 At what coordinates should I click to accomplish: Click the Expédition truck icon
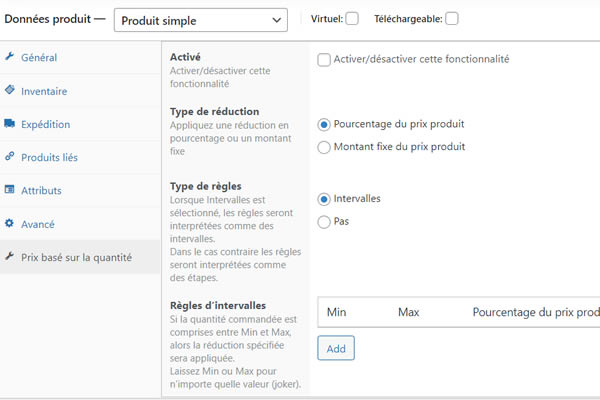click(x=10, y=124)
